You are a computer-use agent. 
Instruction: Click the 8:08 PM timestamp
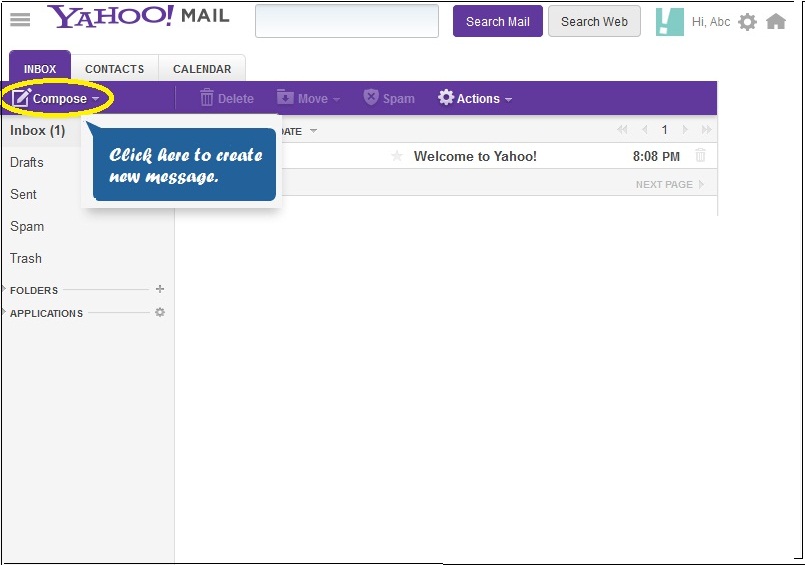click(656, 156)
